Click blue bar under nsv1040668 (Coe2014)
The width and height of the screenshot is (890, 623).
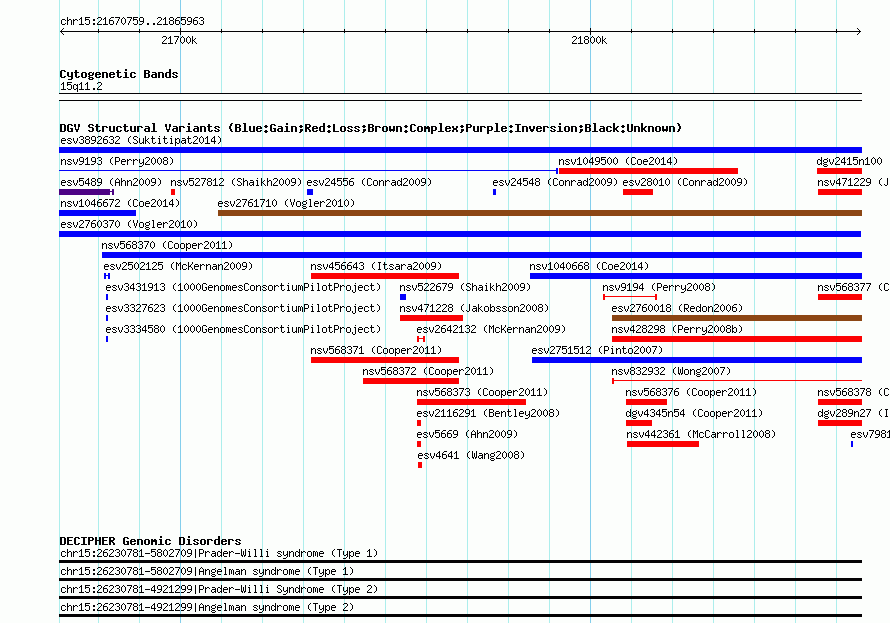click(696, 276)
